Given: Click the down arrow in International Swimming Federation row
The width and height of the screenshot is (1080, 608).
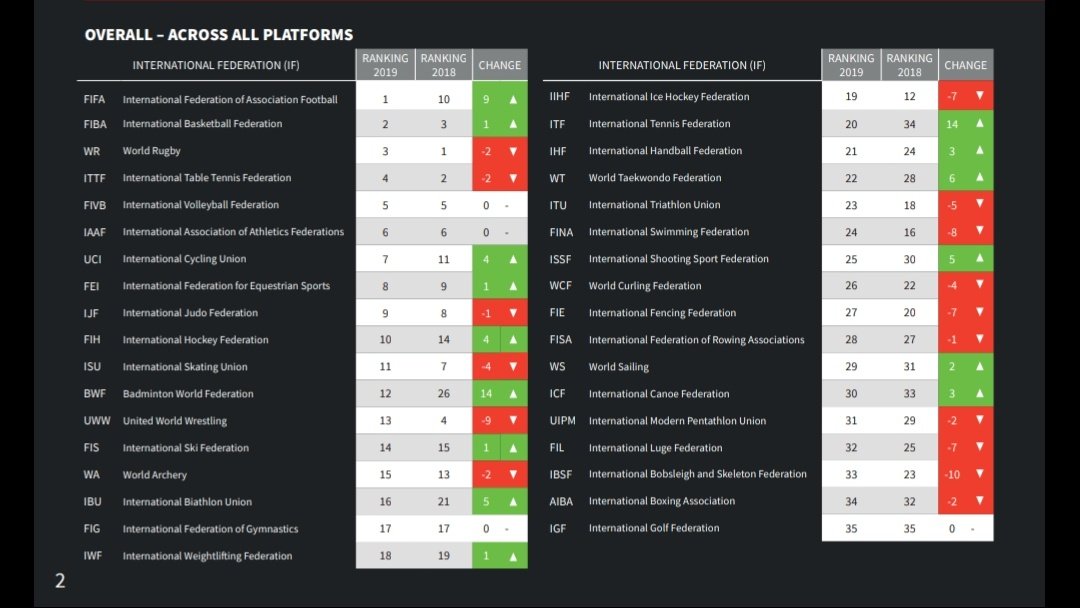Looking at the screenshot, I should click(979, 231).
